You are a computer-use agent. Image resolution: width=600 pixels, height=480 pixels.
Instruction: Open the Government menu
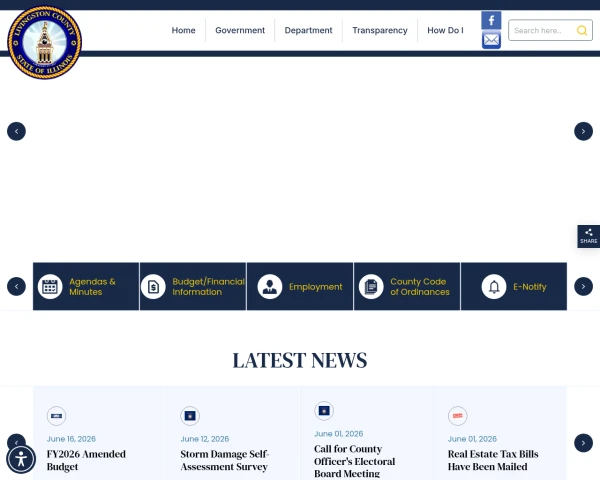[x=240, y=30]
